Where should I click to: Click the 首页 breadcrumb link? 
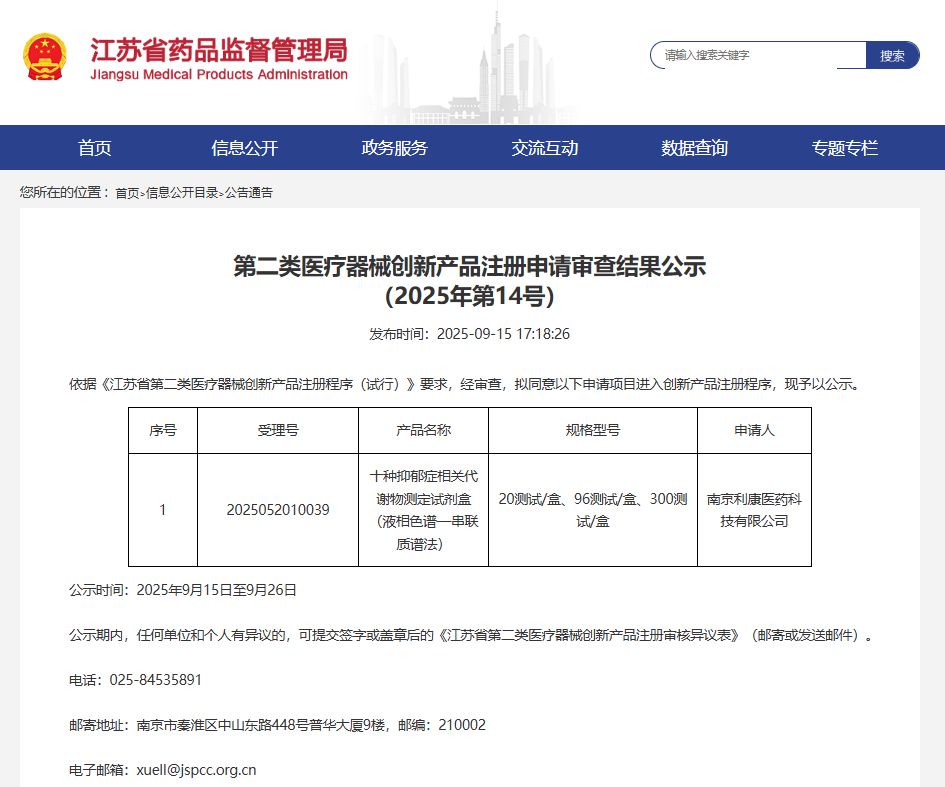click(x=127, y=193)
